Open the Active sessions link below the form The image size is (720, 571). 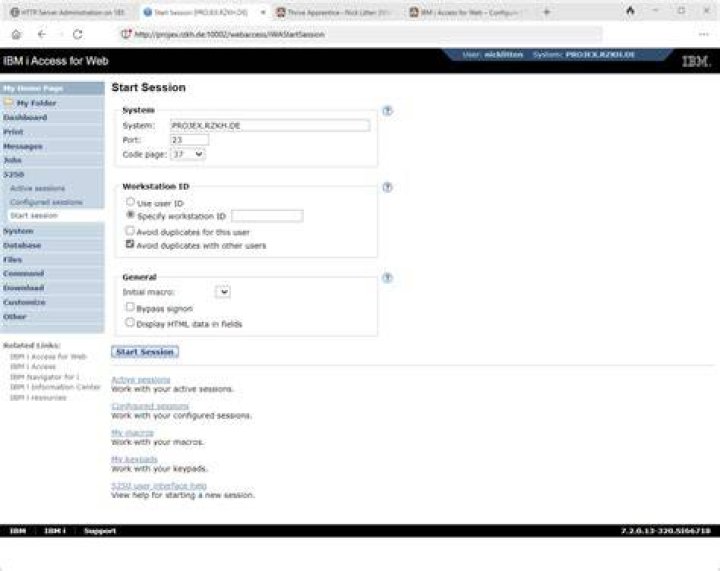[141, 380]
